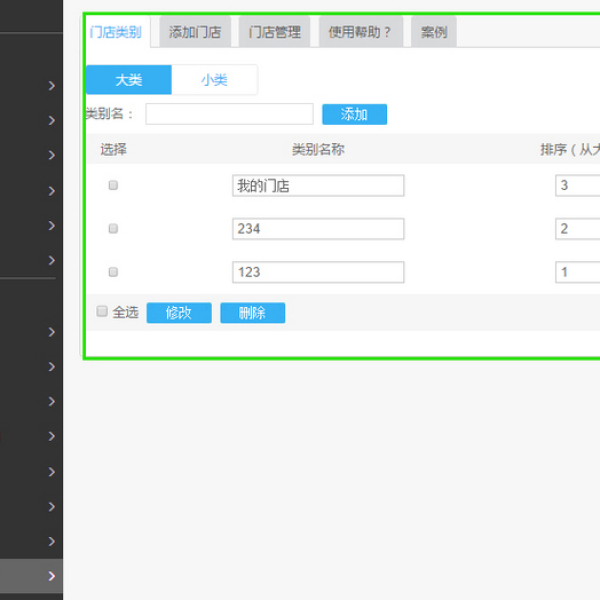Go to the 案例 tab
Screen dimensions: 600x600
coord(434,32)
